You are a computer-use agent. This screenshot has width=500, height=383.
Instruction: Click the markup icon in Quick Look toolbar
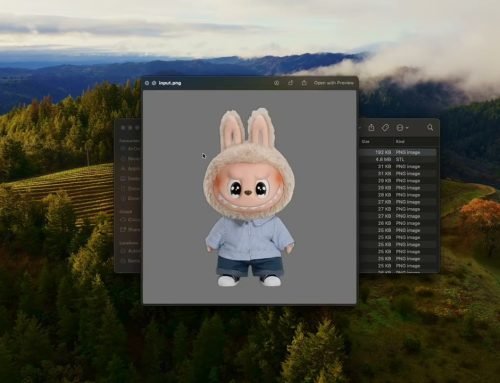coord(276,83)
